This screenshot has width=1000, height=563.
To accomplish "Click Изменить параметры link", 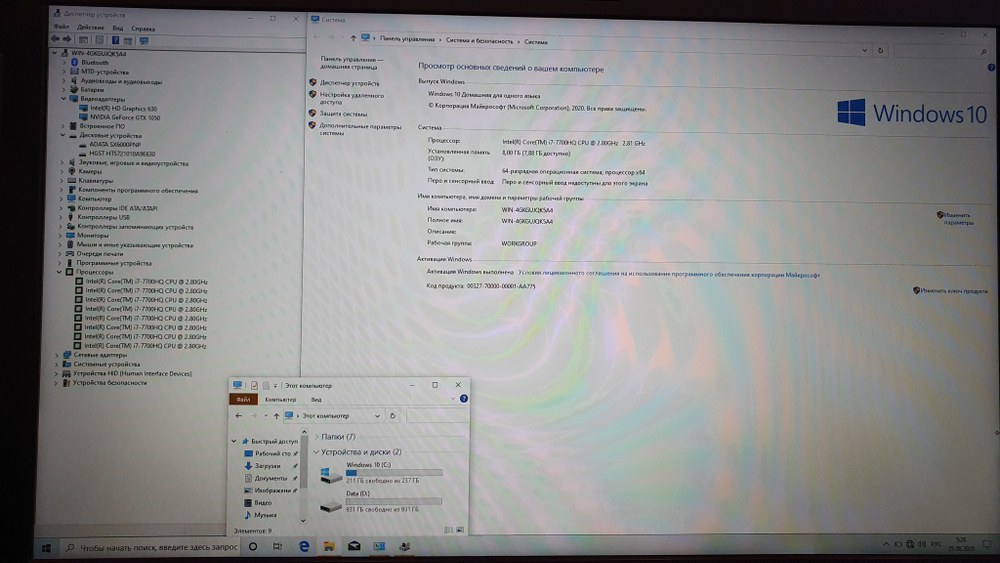I will click(958, 219).
